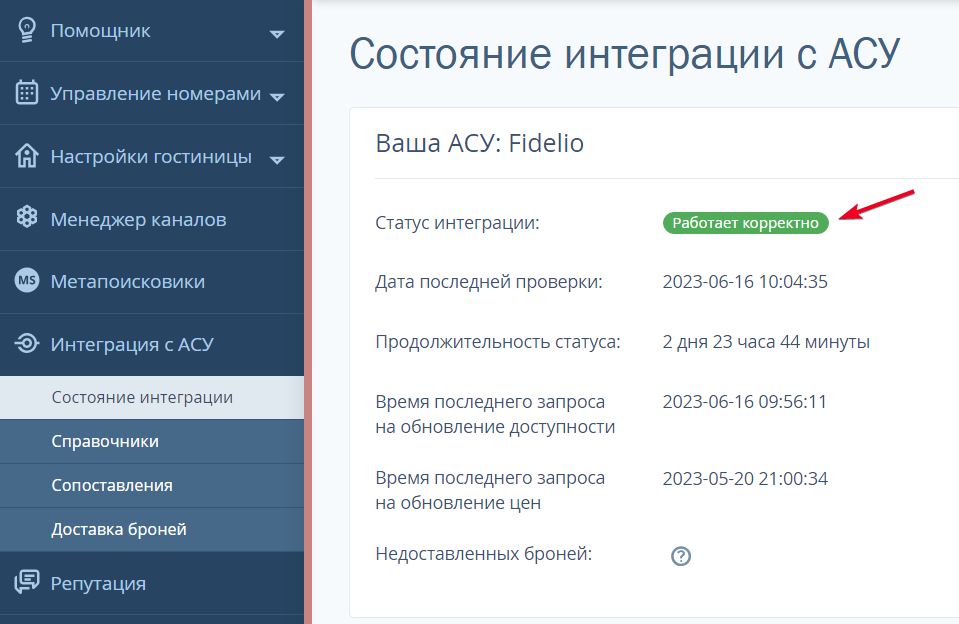This screenshot has width=959, height=624.
Task: Click the duration 2 дня 23 часа 44 минуты
Action: 766,342
